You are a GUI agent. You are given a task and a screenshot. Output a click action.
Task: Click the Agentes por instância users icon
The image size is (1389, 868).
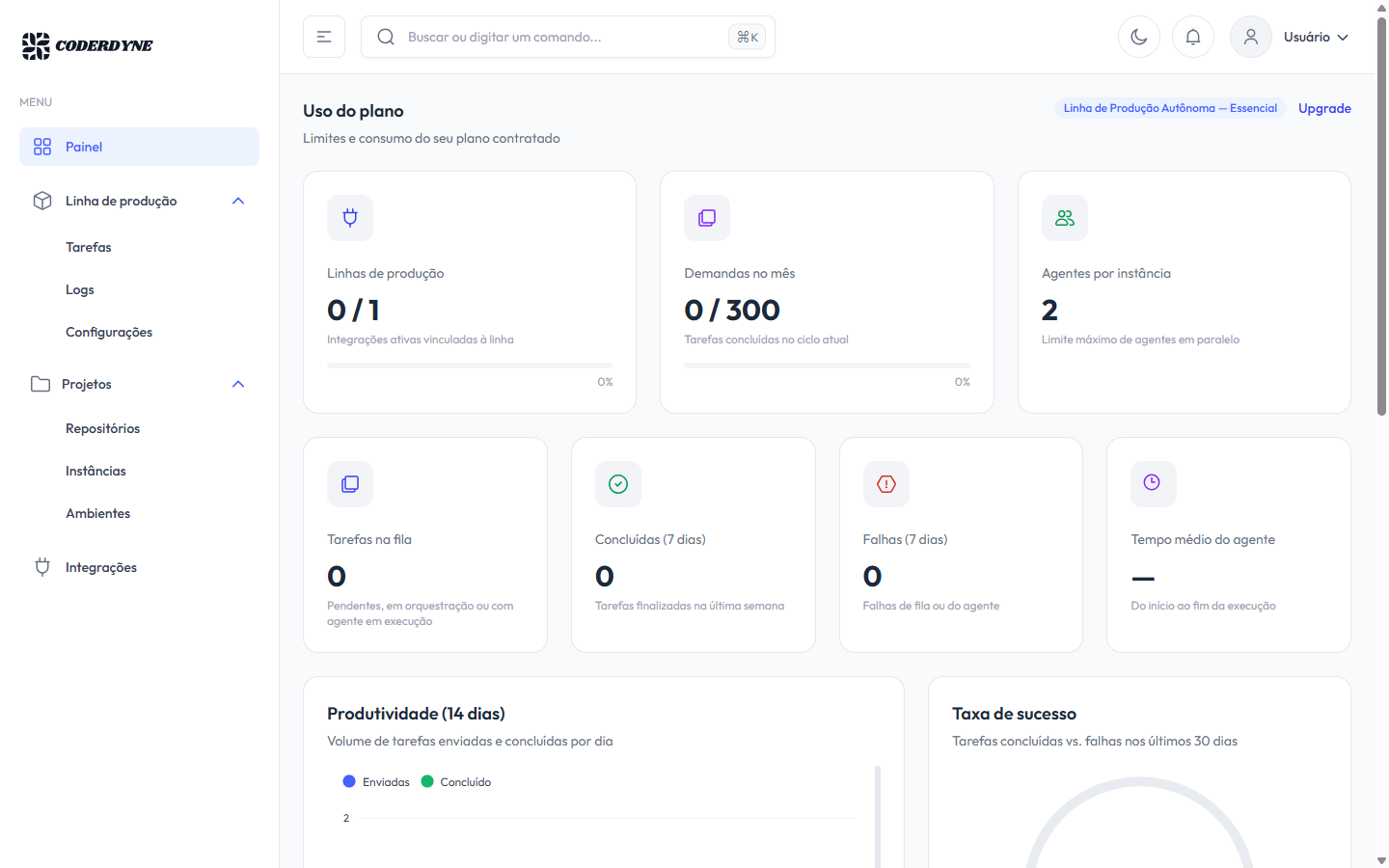click(1065, 218)
